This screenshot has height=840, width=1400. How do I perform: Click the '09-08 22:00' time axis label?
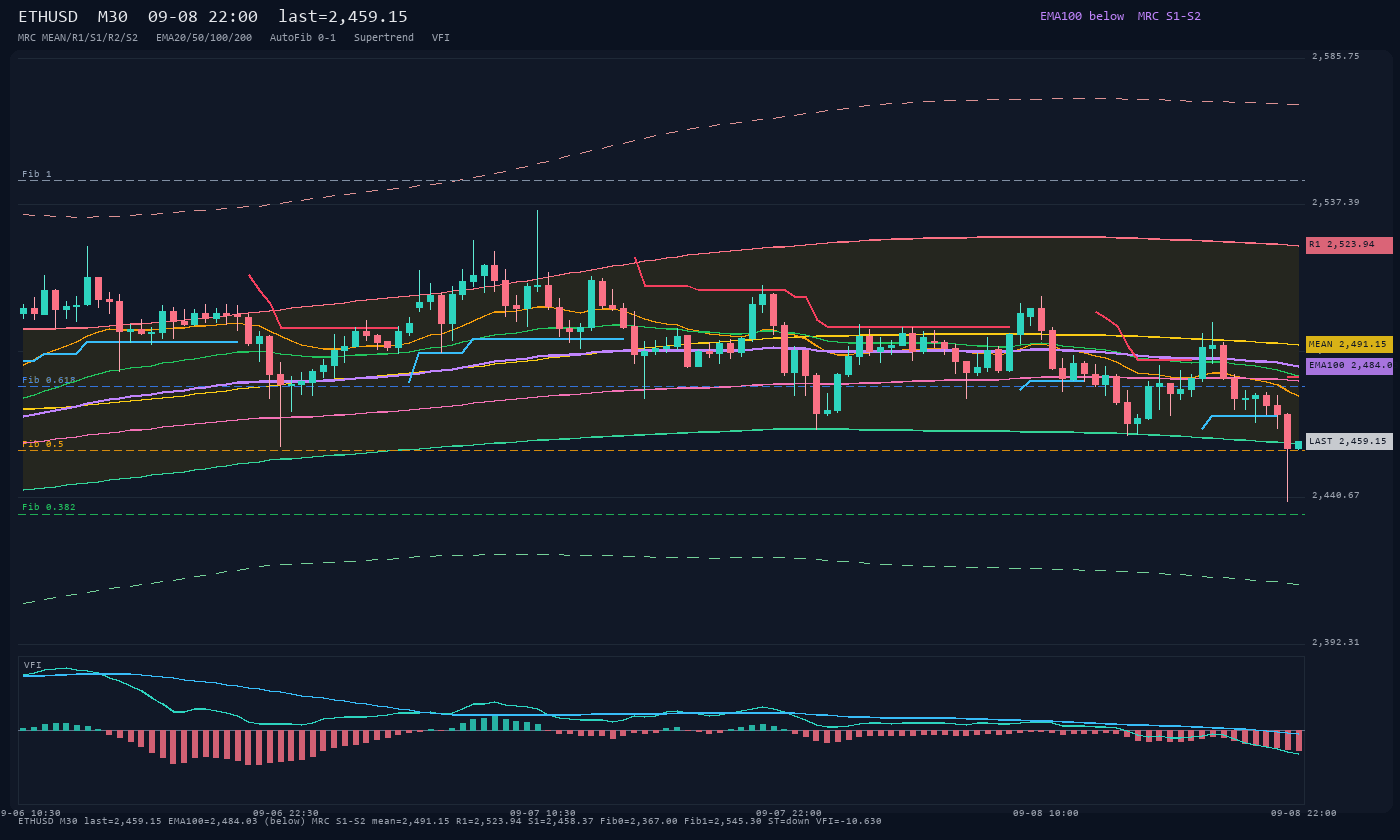pos(1304,813)
